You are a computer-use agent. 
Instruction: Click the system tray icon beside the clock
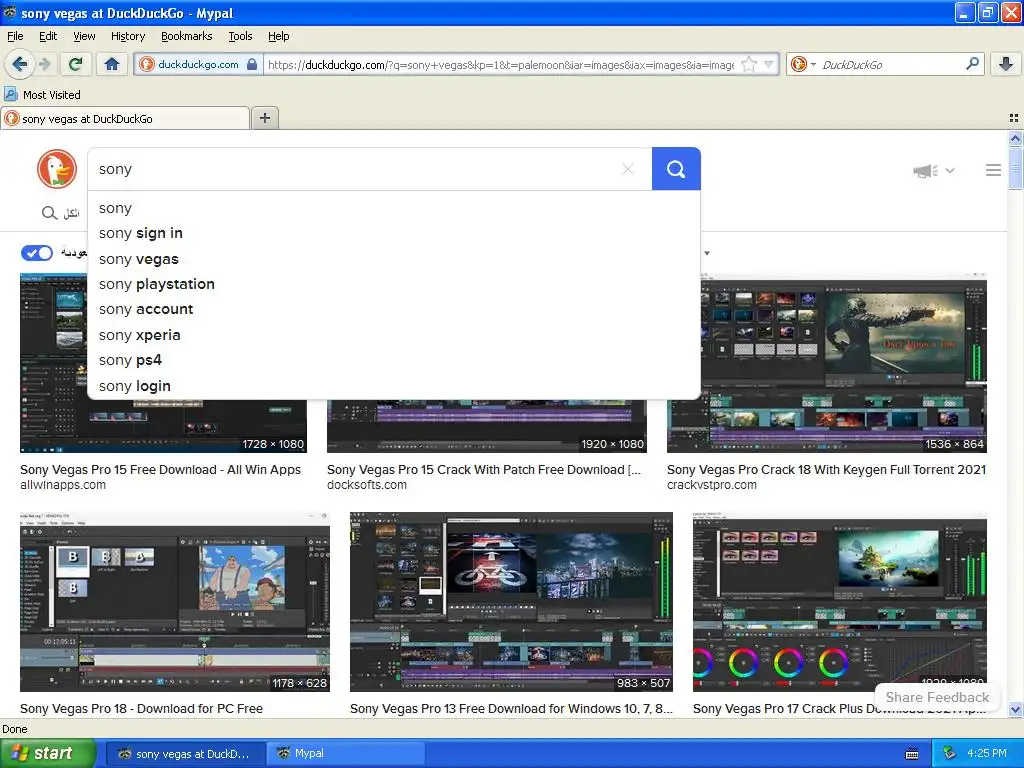point(949,754)
